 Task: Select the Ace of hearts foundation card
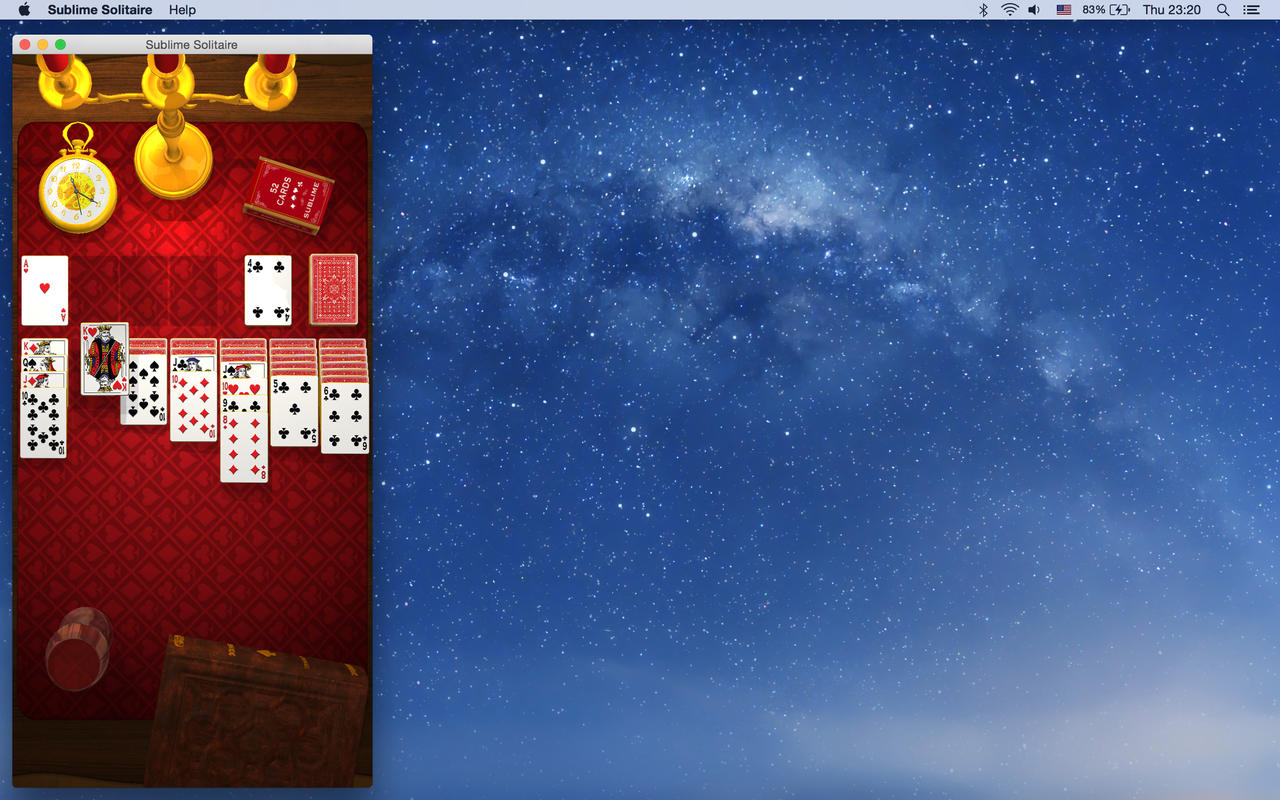pyautogui.click(x=44, y=290)
